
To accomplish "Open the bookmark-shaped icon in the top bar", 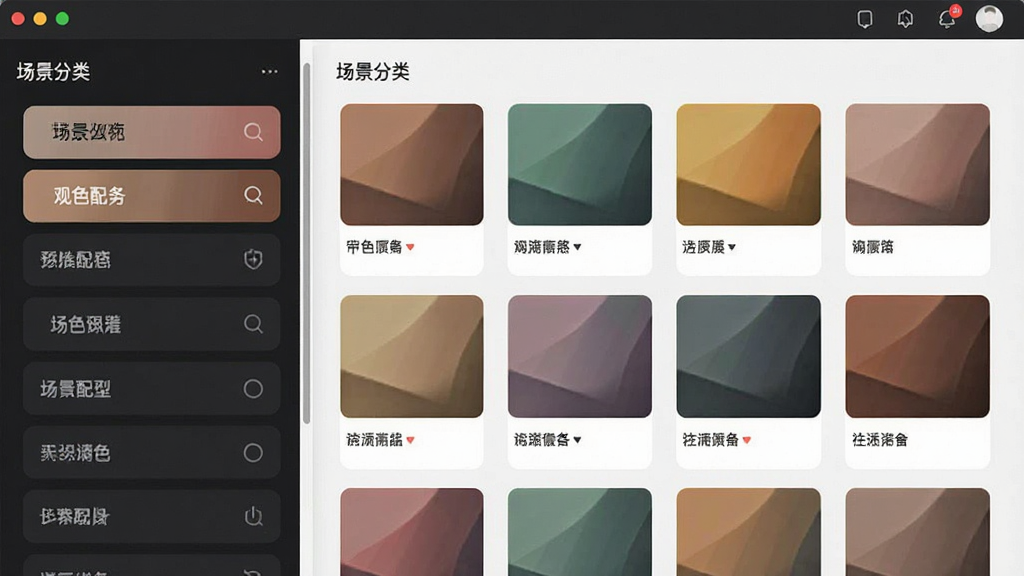I will tap(865, 19).
